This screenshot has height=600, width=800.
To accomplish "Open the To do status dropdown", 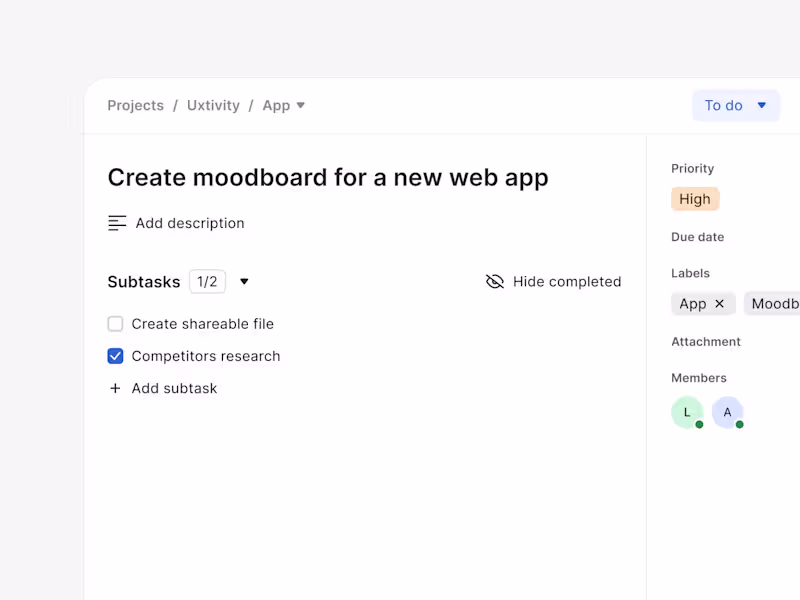I will tap(735, 105).
